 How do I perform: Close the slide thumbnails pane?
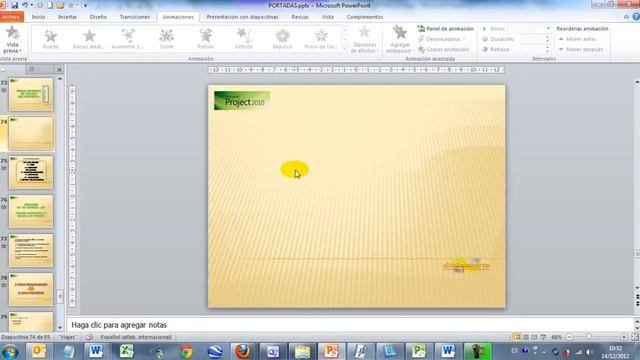point(59,69)
